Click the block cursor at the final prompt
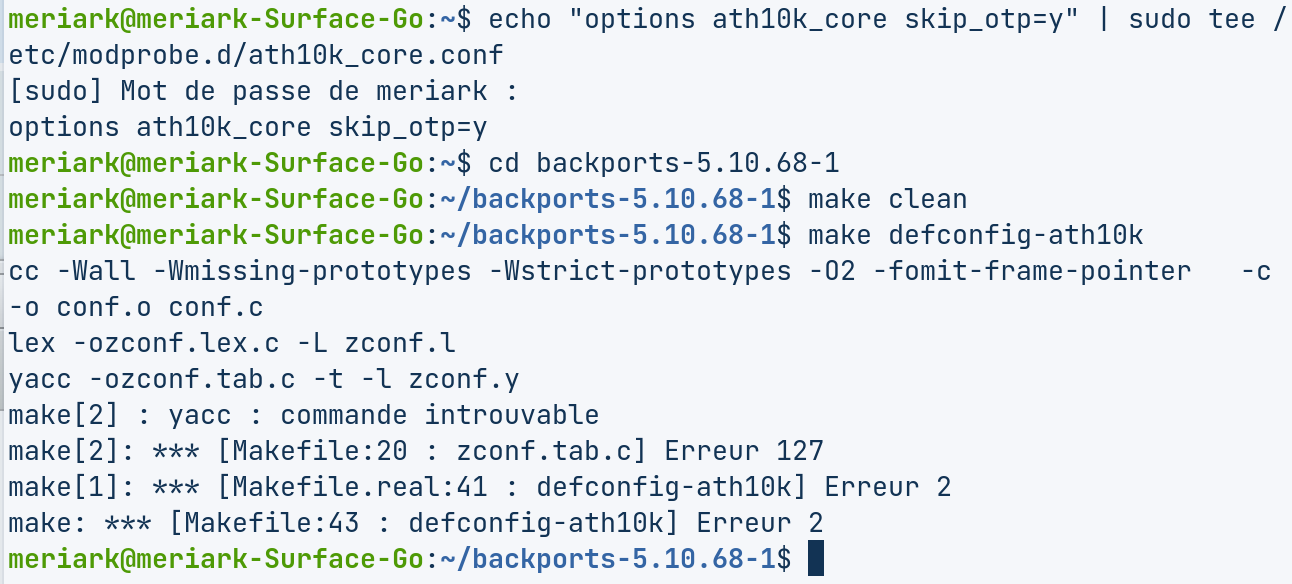This screenshot has height=584, width=1292. [x=815, y=559]
